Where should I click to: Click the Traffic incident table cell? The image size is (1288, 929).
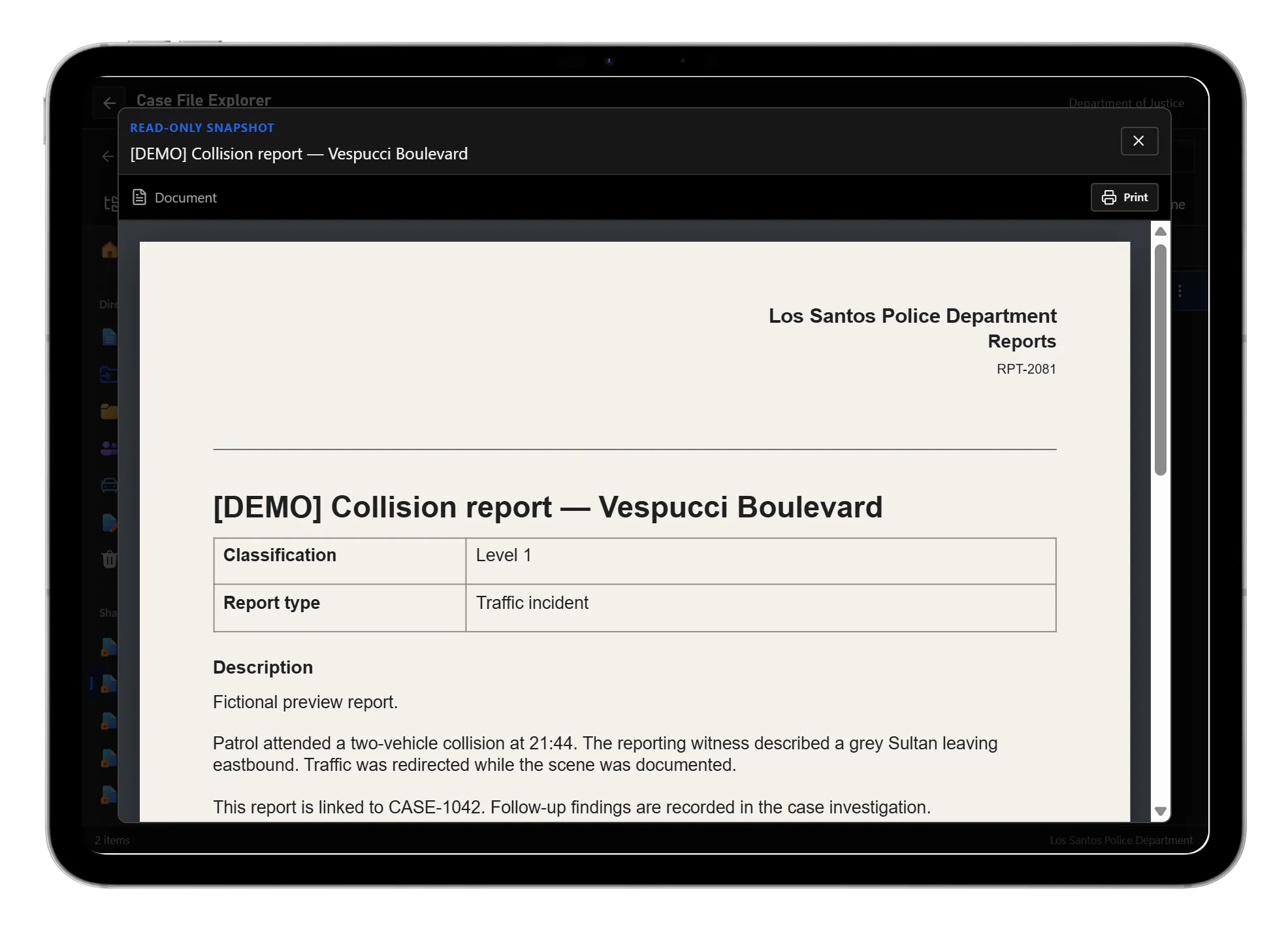pyautogui.click(x=761, y=608)
